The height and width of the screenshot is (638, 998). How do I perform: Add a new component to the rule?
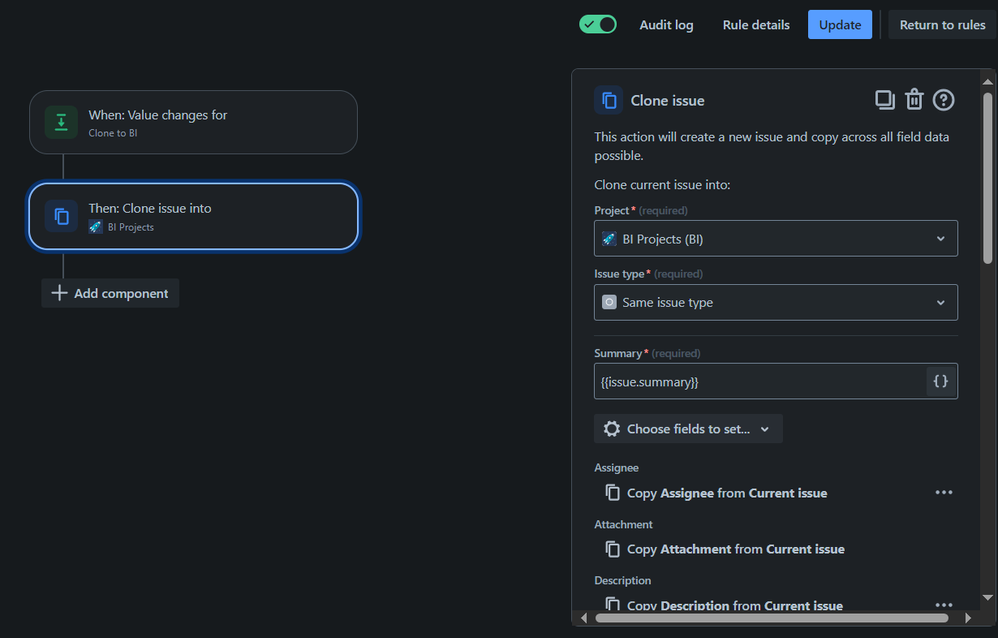pyautogui.click(x=110, y=293)
